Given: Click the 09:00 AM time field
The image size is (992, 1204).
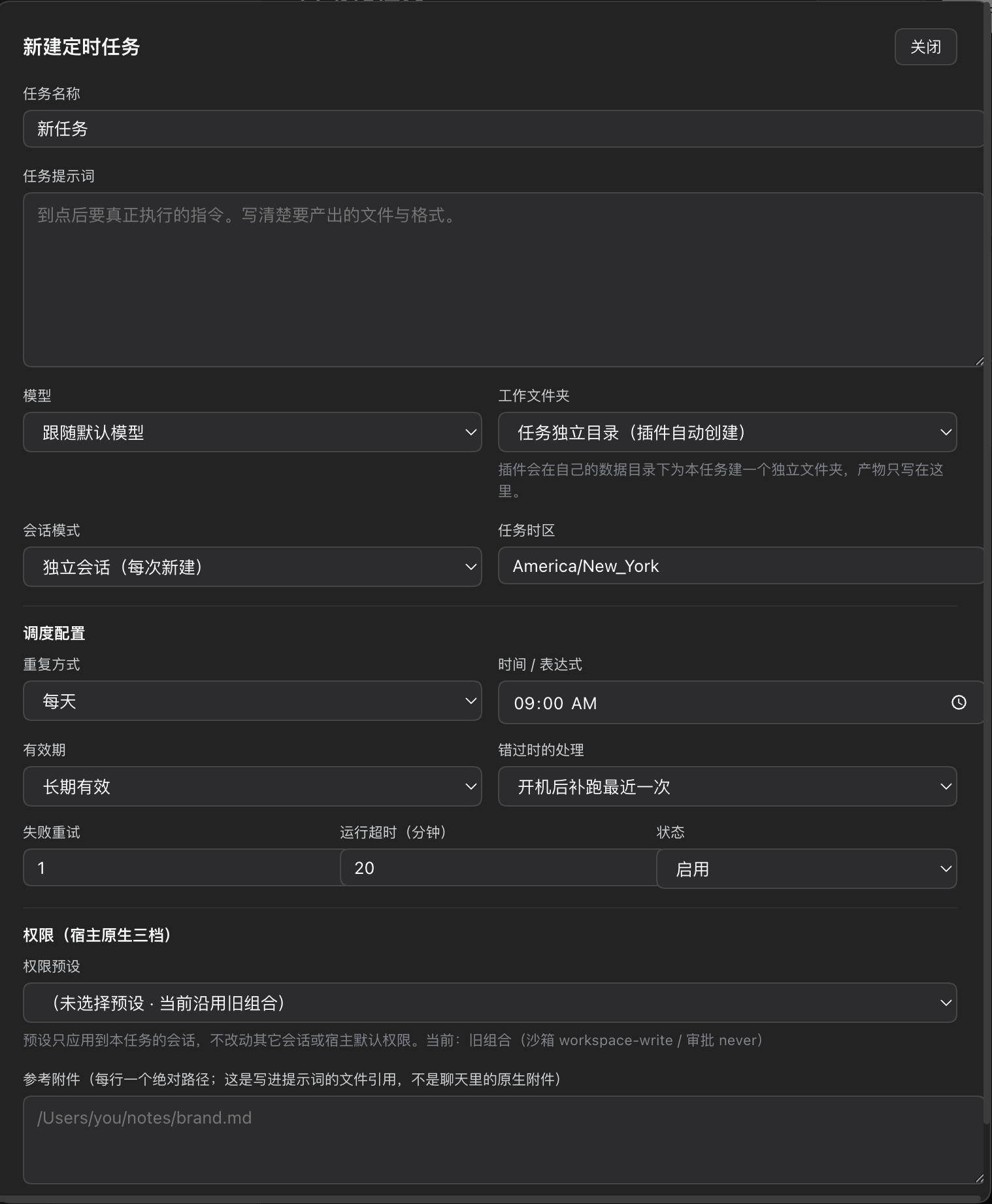Looking at the screenshot, I should [x=741, y=703].
